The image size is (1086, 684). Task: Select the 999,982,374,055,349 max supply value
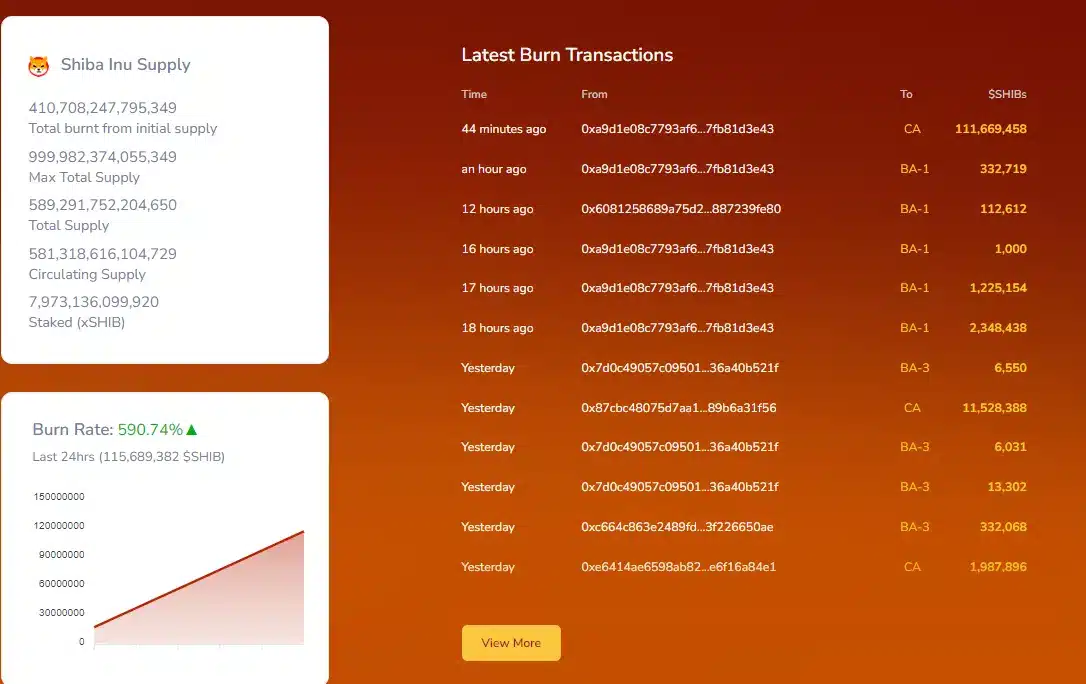[103, 157]
